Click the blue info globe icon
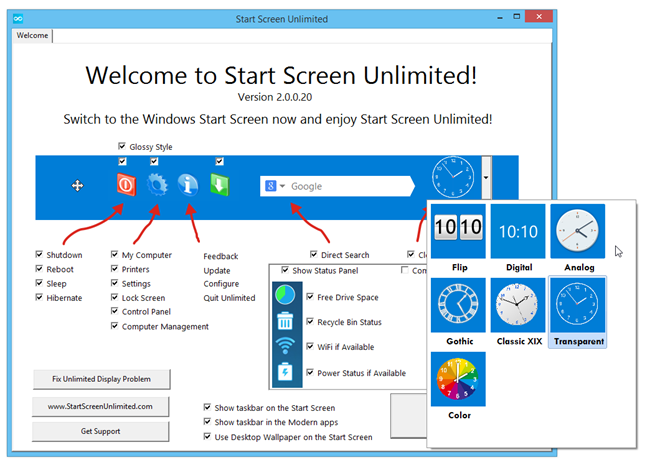660x468 pixels. point(188,185)
